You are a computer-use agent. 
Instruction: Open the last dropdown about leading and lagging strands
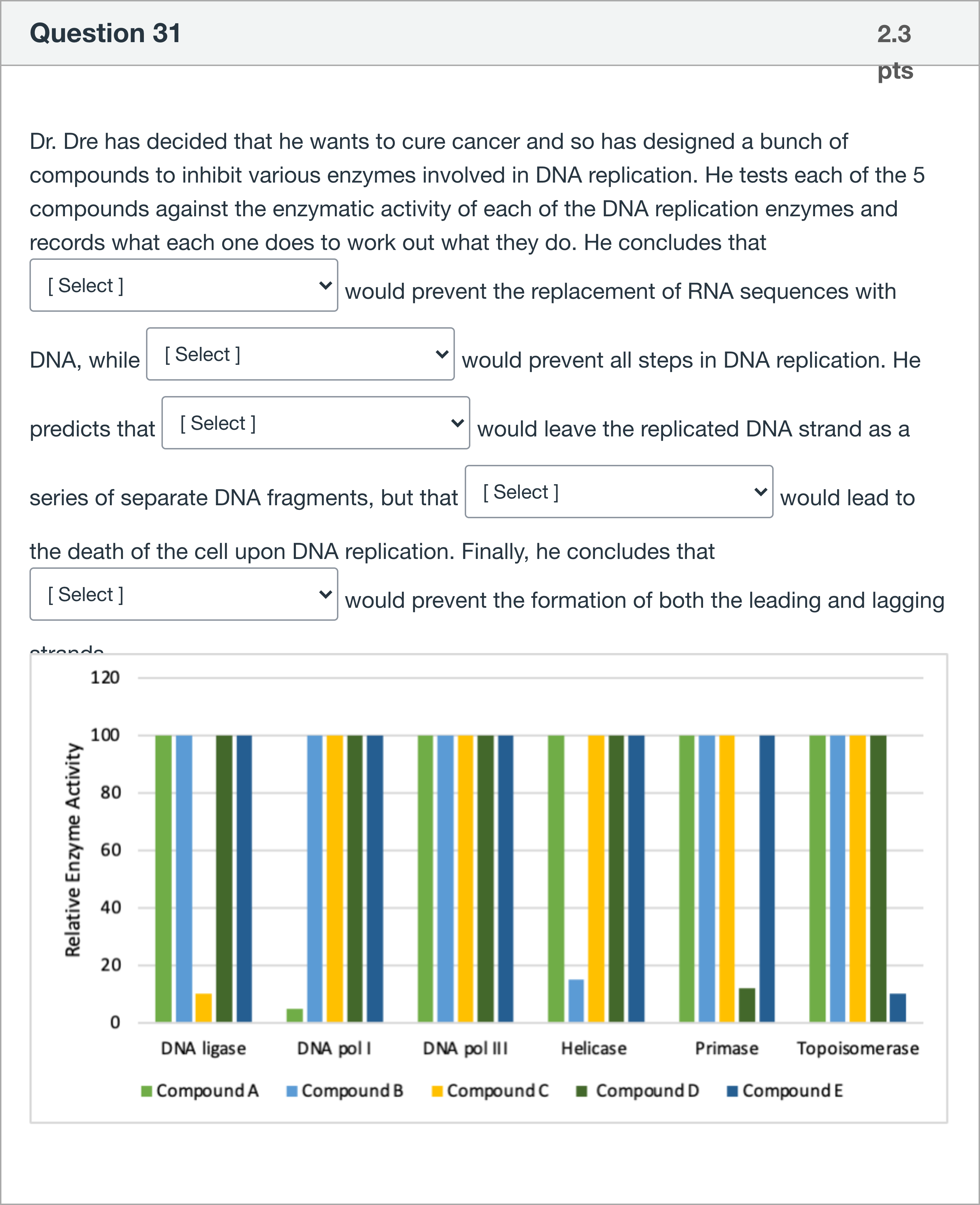184,594
